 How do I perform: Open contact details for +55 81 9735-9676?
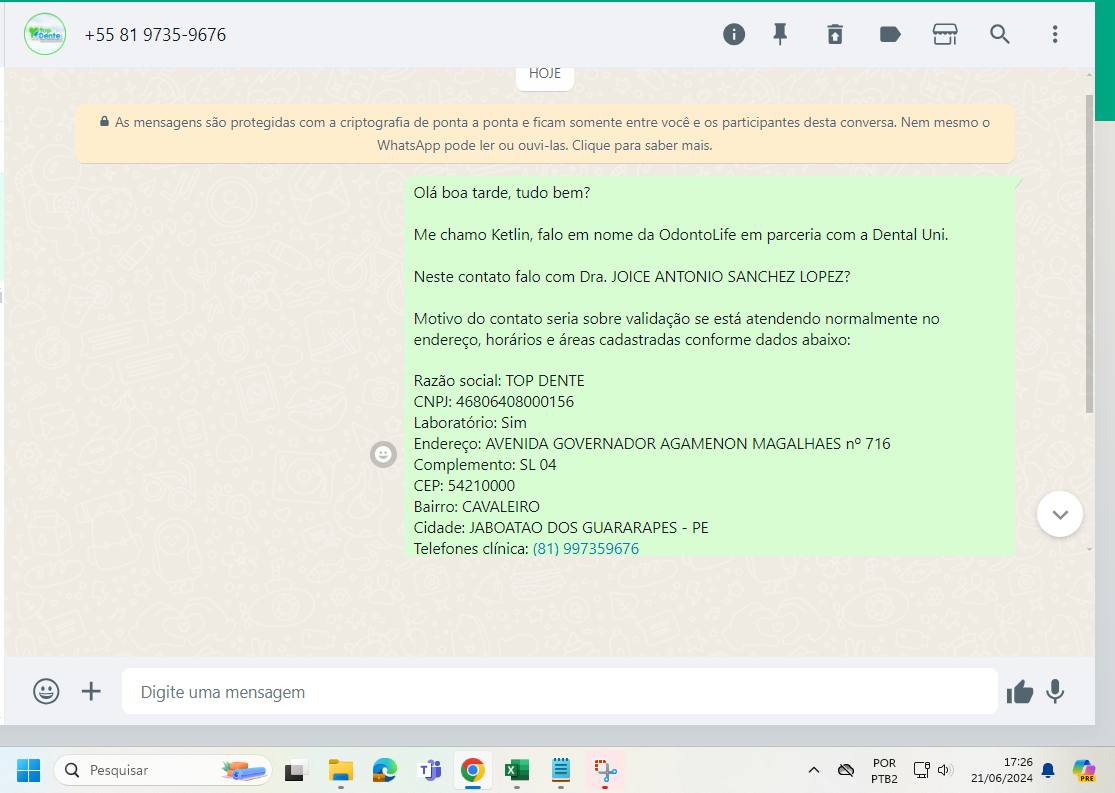155,35
